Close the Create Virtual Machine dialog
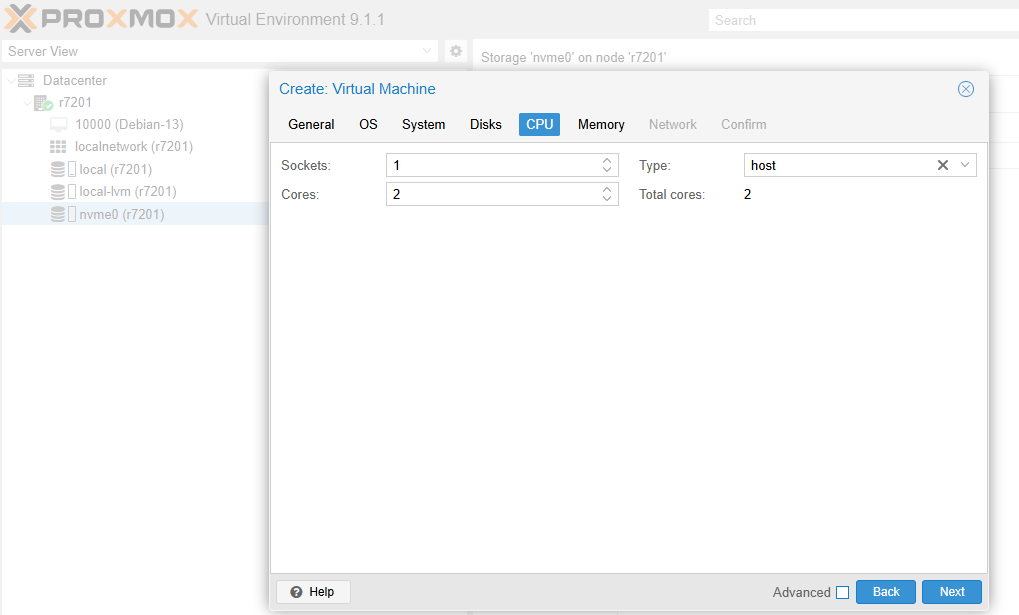1019x615 pixels. 965,89
